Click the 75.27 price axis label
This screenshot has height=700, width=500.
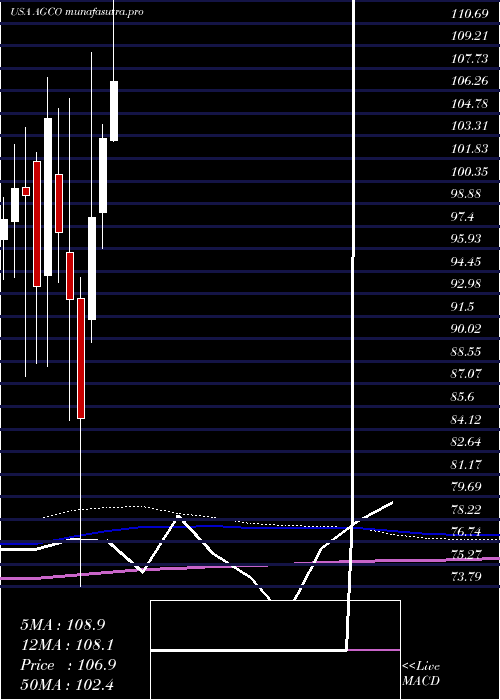466,555
